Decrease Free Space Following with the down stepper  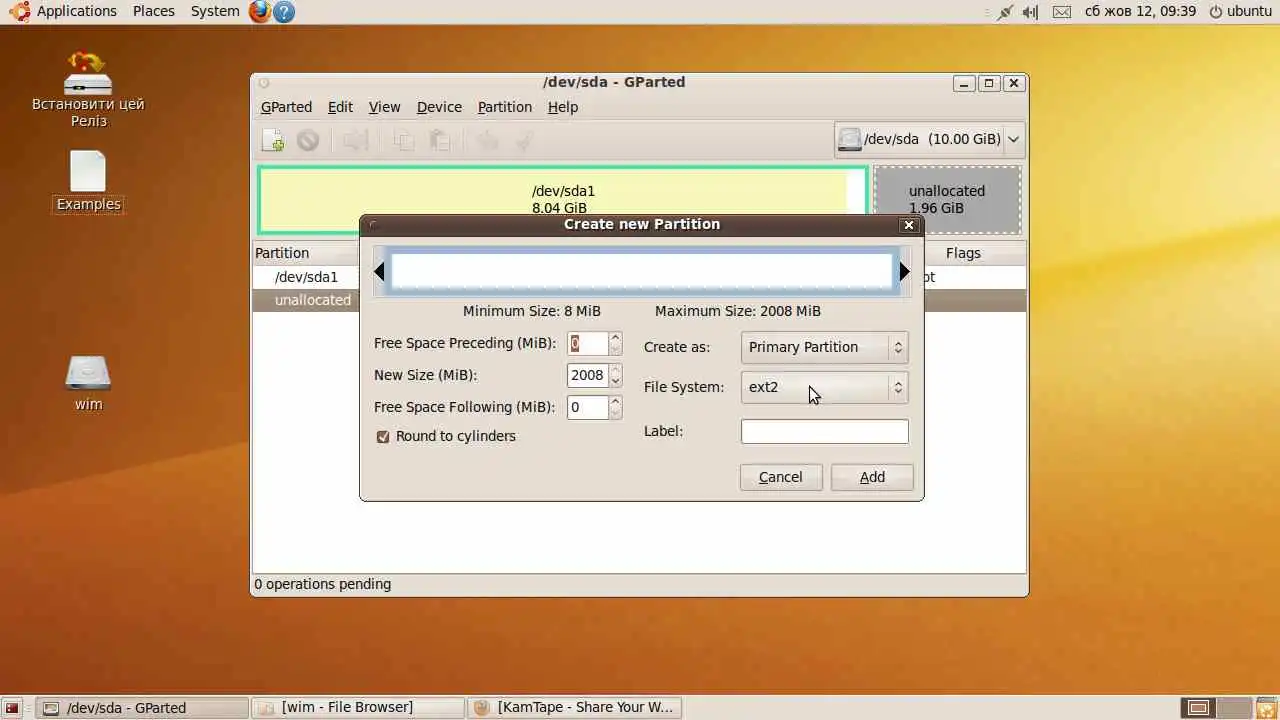(x=615, y=414)
